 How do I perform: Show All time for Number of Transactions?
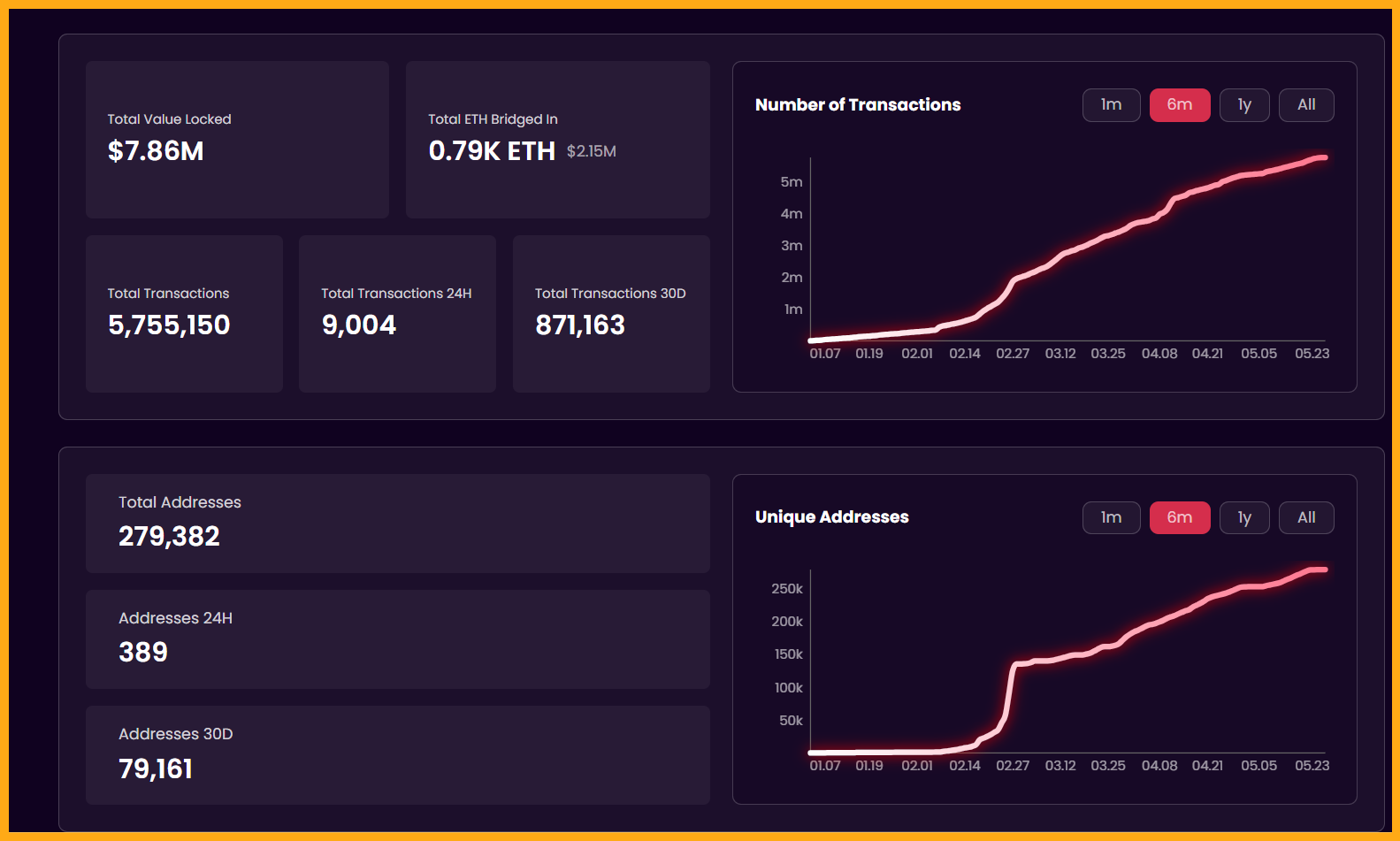[1305, 105]
